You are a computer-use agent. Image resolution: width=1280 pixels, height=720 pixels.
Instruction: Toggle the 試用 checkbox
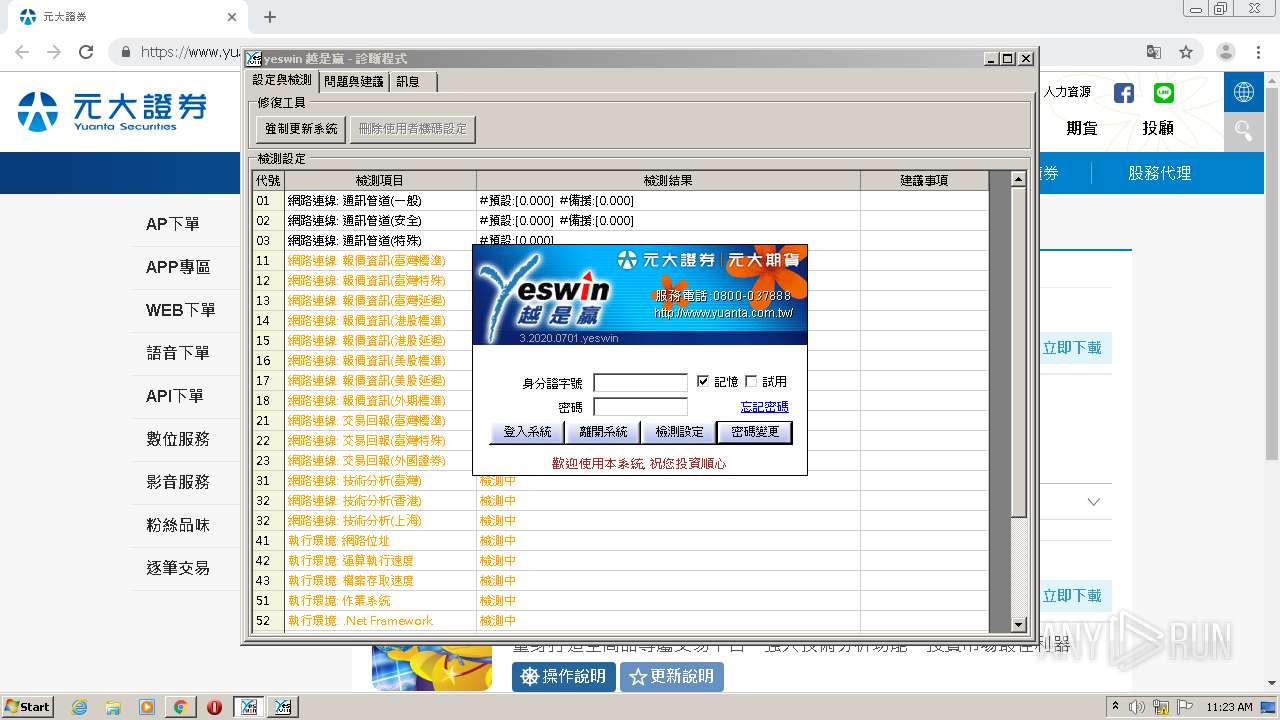coord(751,381)
